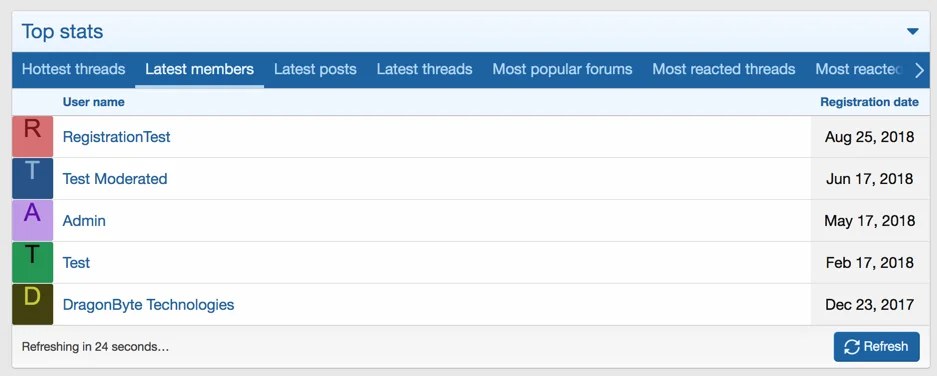Open the Latest posts tab

(x=316, y=69)
